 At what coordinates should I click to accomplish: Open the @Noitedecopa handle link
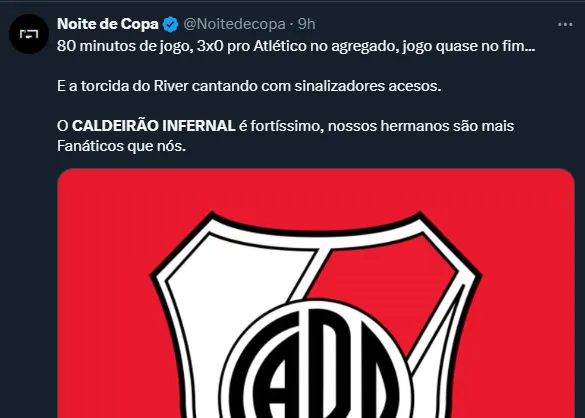[x=234, y=24]
